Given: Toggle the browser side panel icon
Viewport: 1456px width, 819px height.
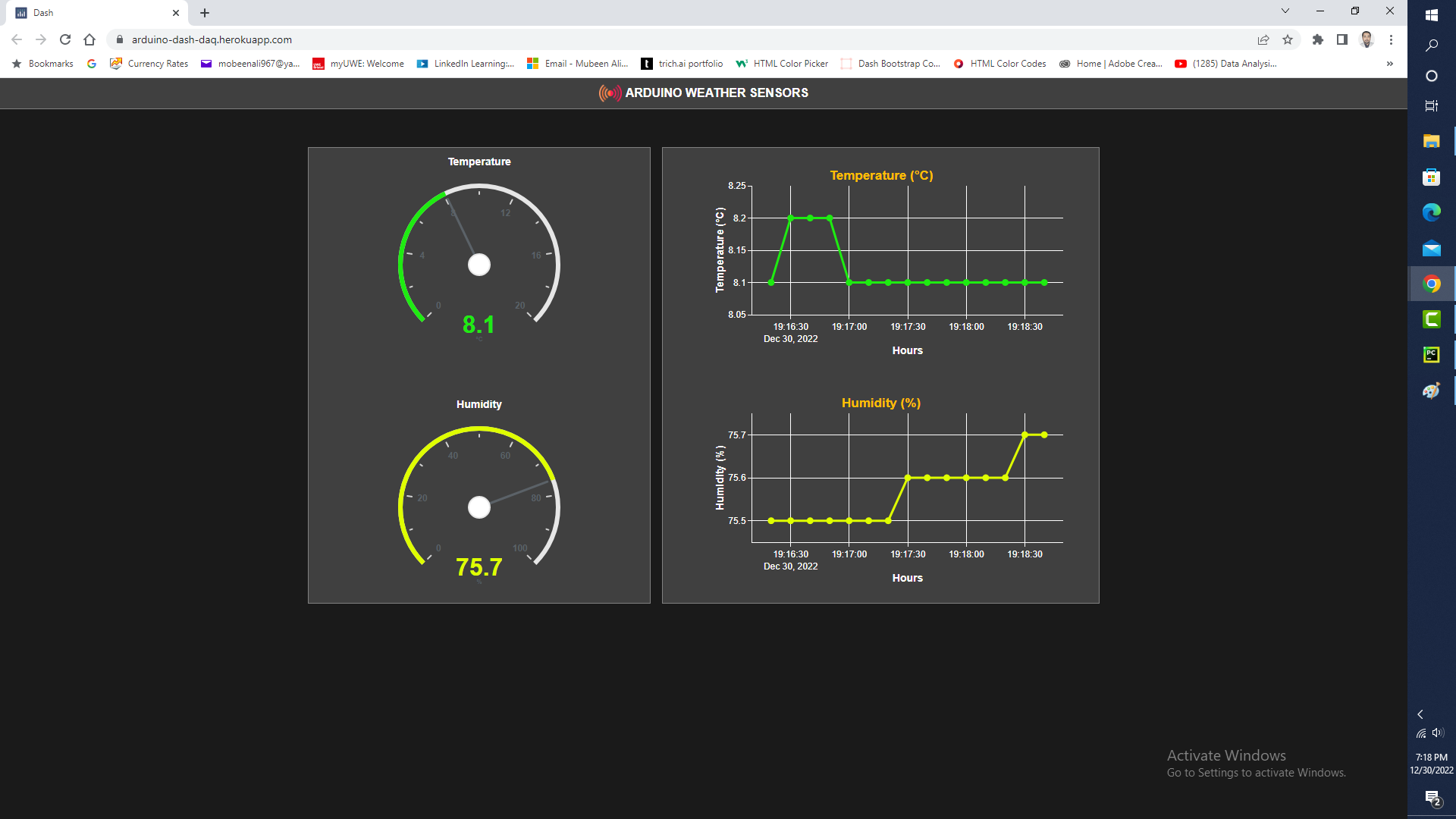Looking at the screenshot, I should (x=1342, y=39).
